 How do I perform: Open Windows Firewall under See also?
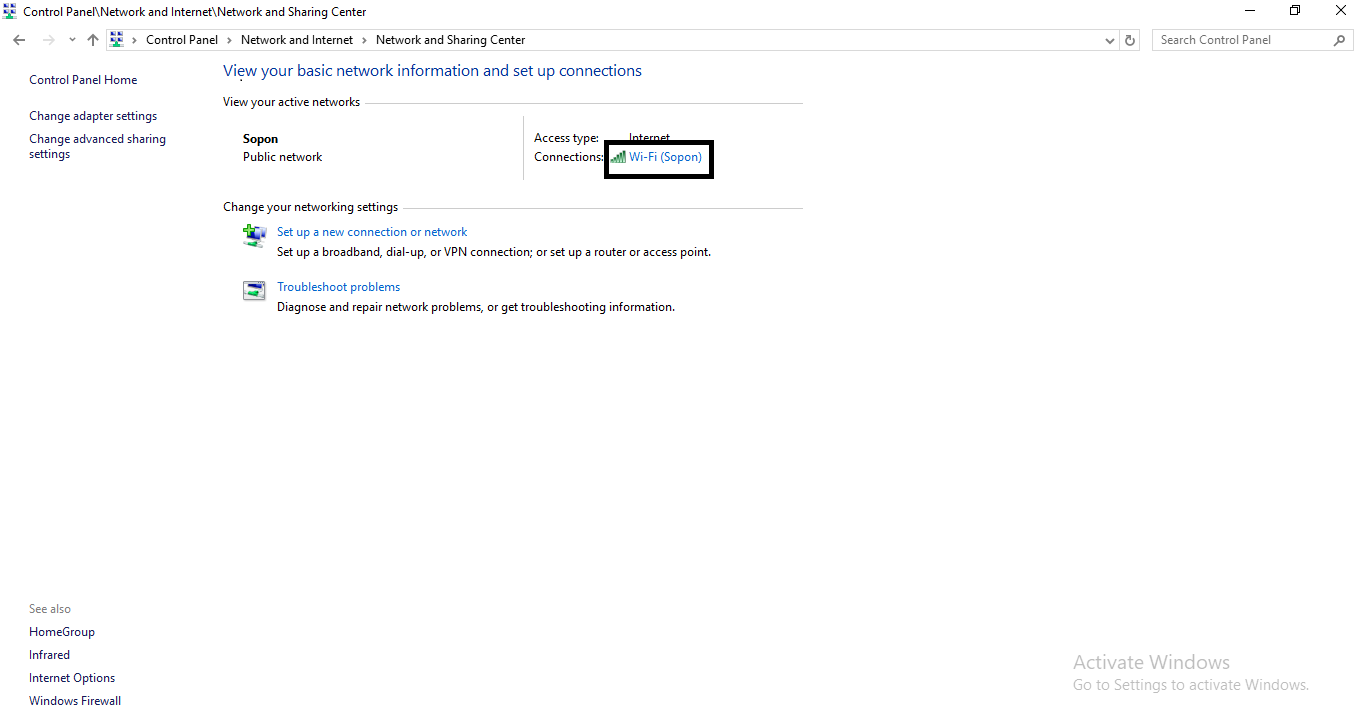click(x=75, y=701)
